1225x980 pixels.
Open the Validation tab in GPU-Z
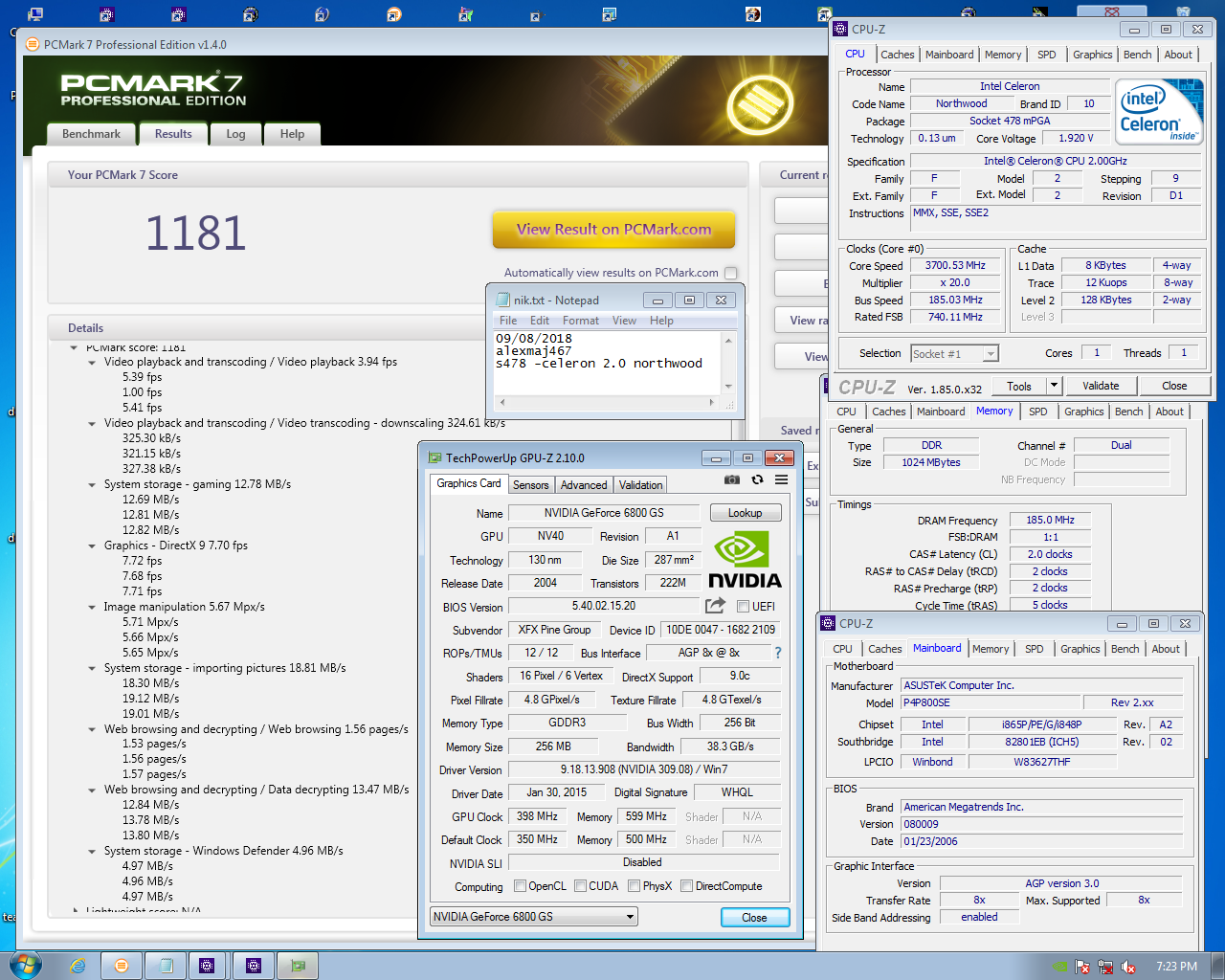pyautogui.click(x=640, y=485)
